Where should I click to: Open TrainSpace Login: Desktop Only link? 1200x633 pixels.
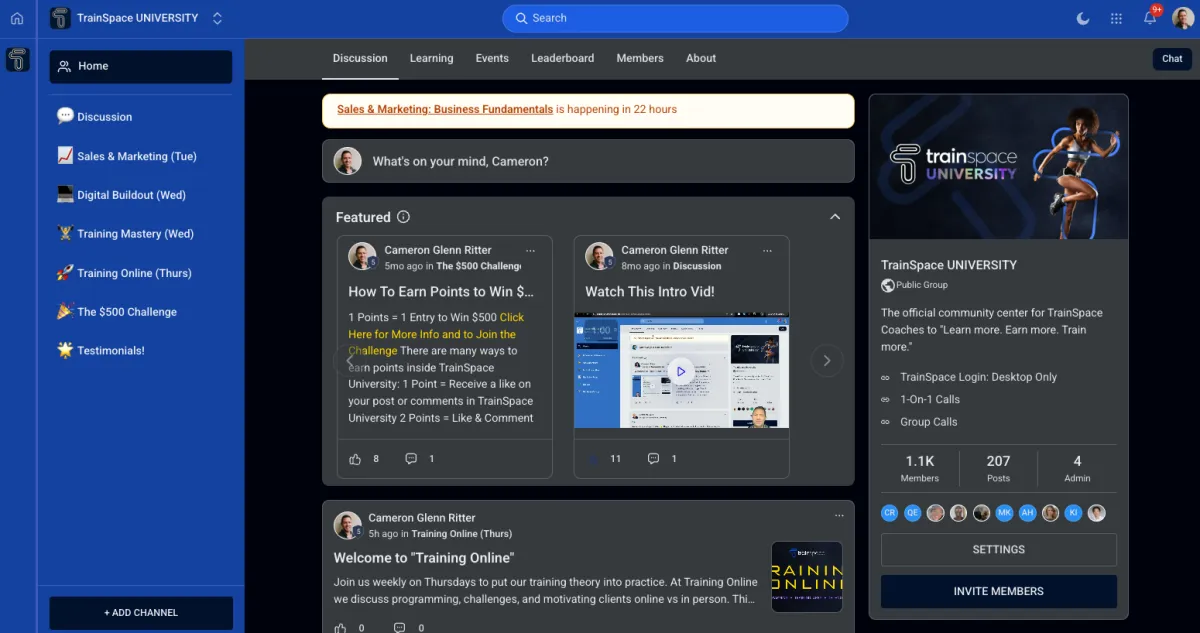pos(978,377)
